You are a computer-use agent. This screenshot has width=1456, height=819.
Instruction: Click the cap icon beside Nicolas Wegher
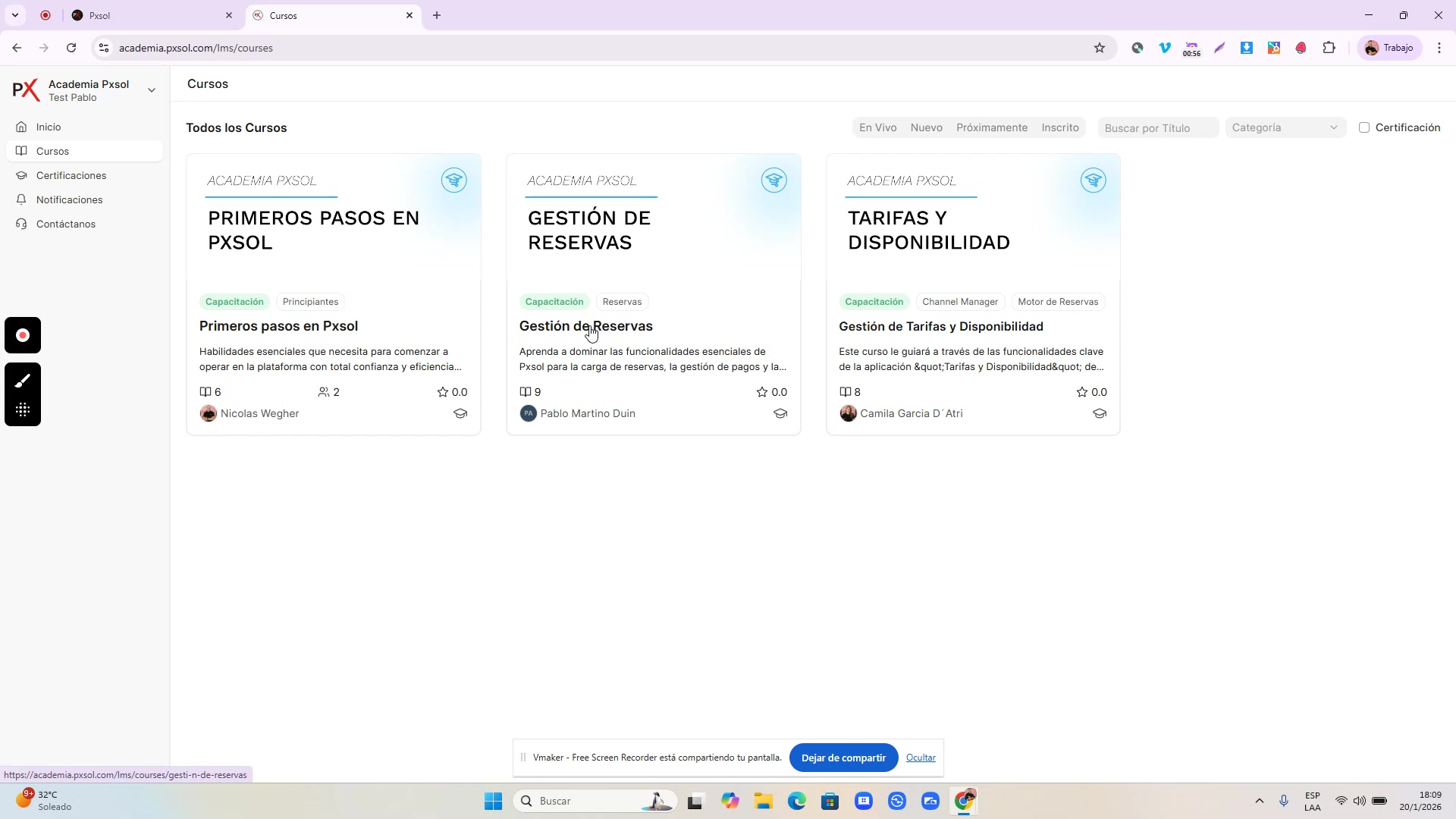click(460, 413)
